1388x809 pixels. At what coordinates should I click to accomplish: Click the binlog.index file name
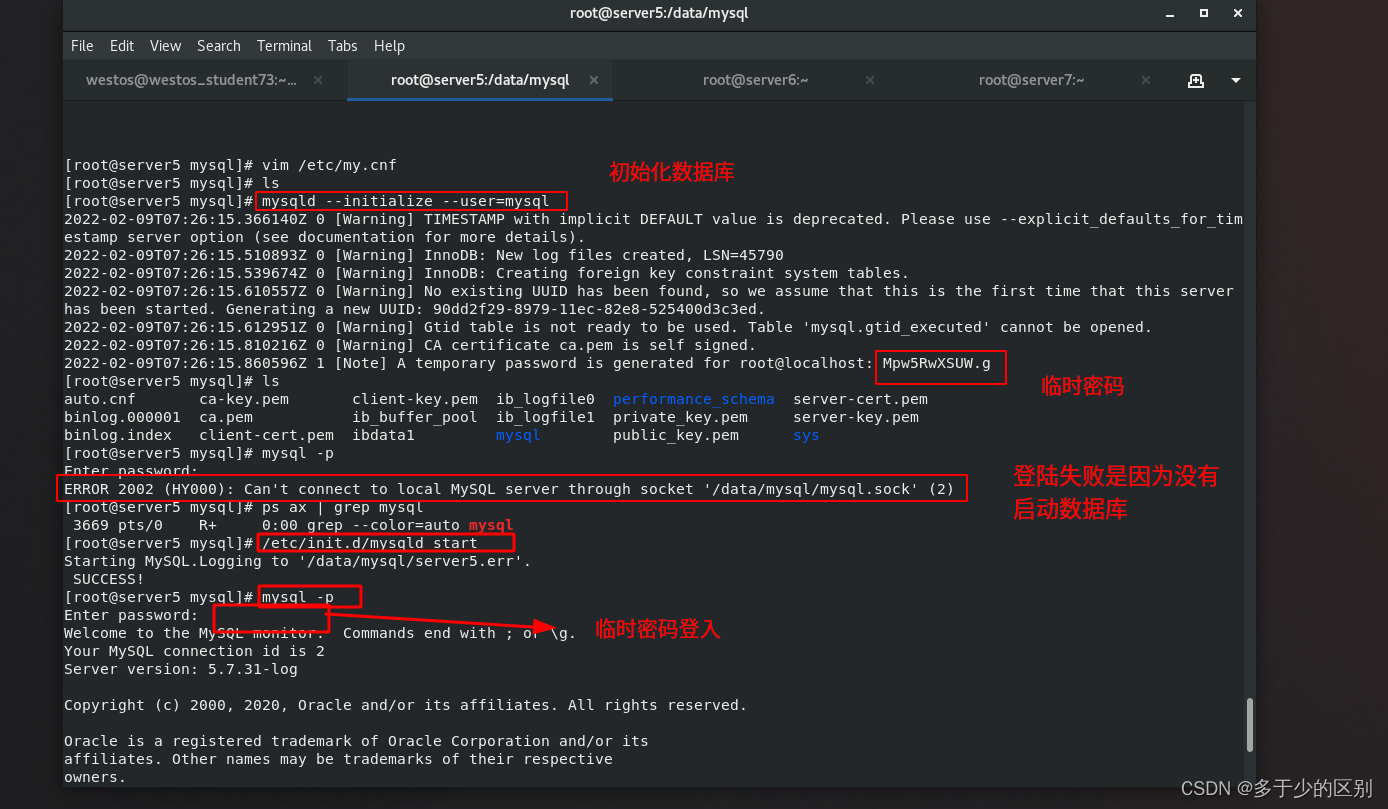(118, 435)
